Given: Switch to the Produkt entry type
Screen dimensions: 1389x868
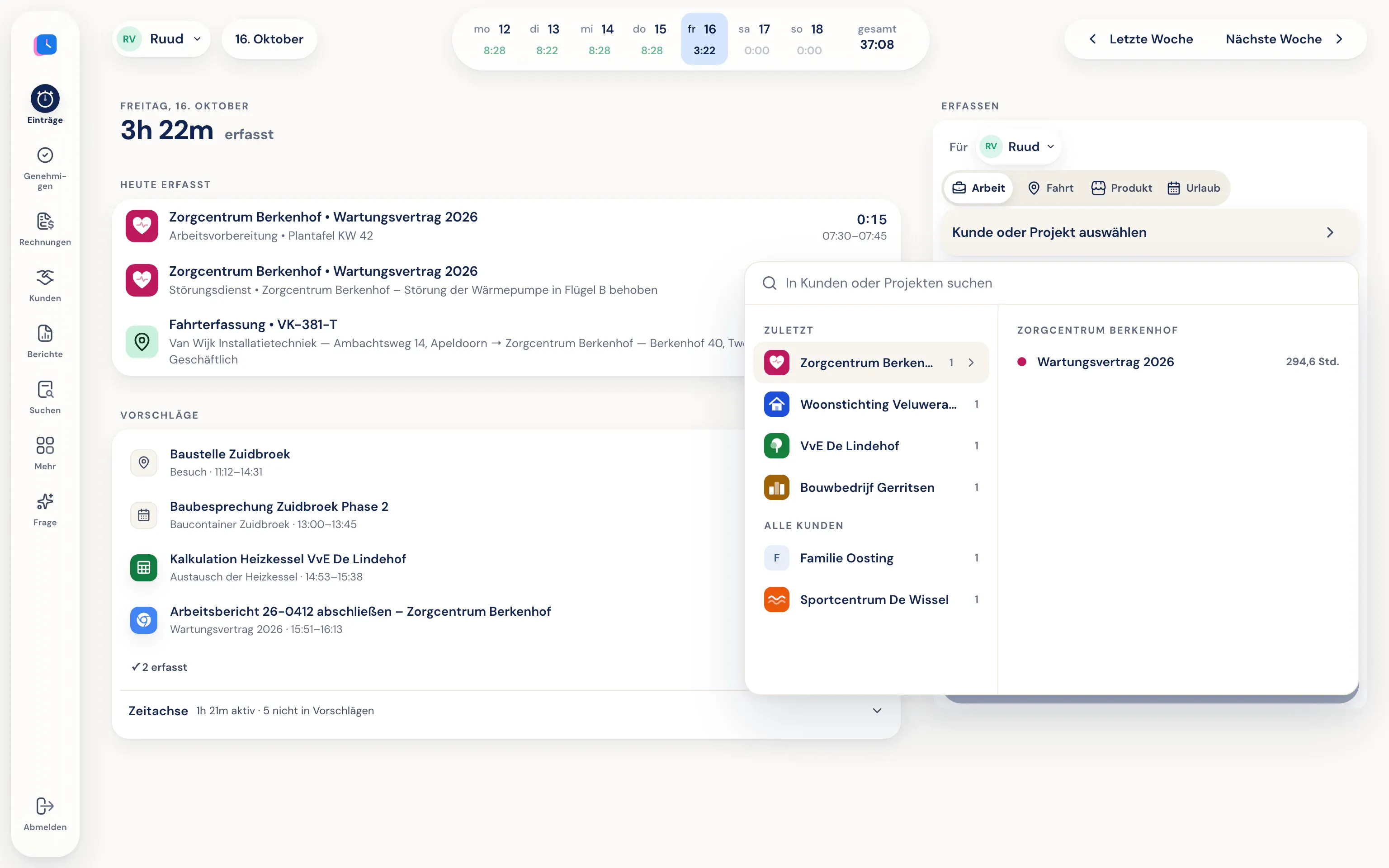Looking at the screenshot, I should point(1121,188).
